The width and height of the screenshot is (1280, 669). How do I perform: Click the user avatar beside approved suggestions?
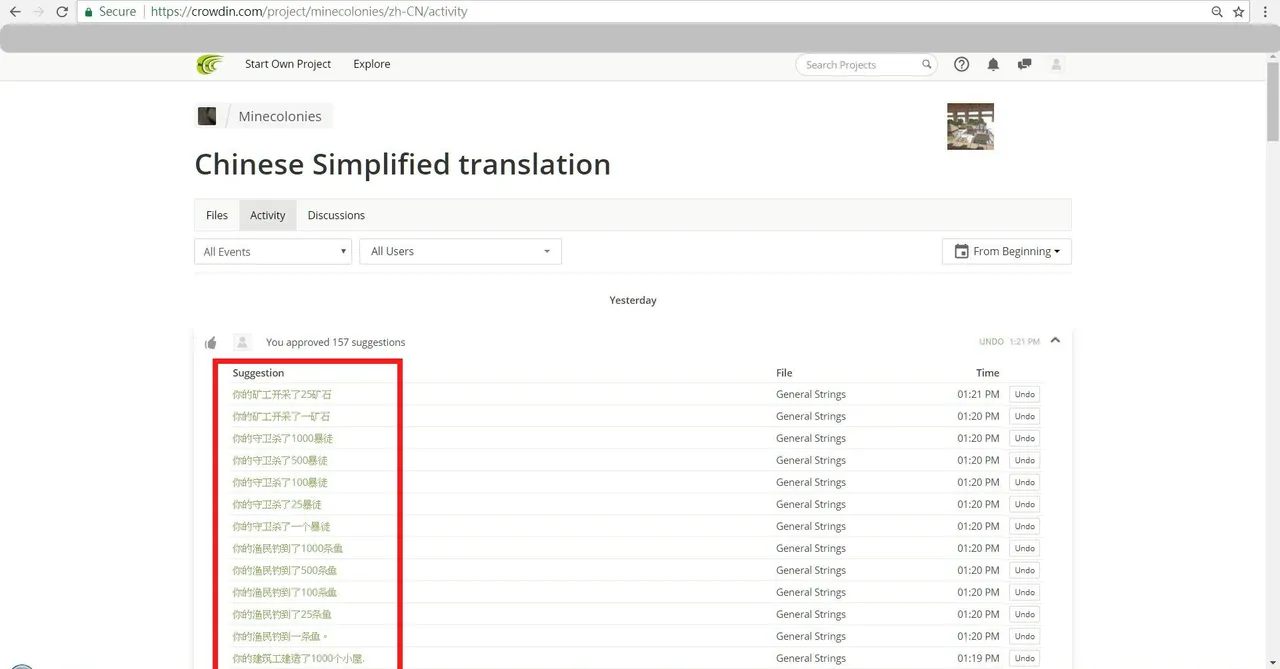coord(242,342)
